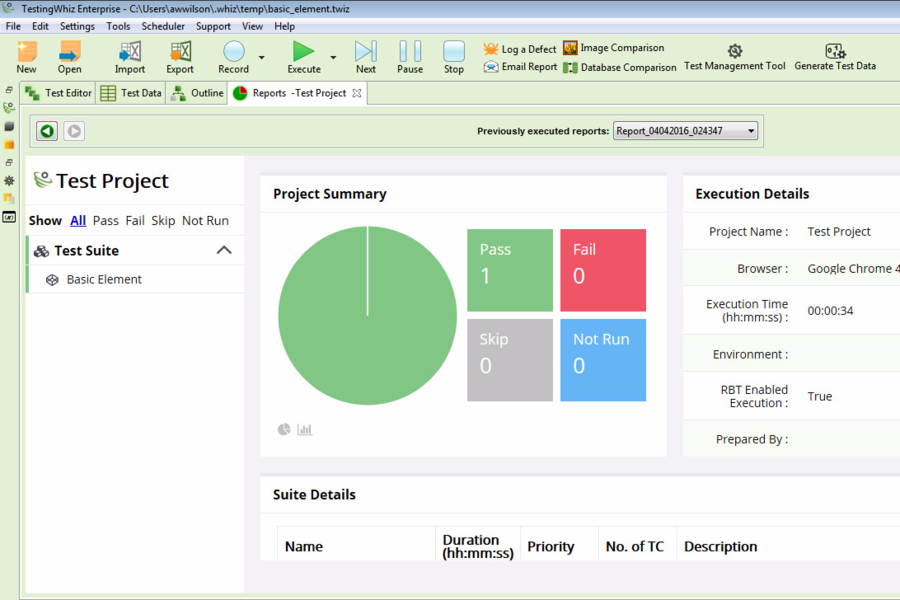900x600 pixels.
Task: Click the Google Chrome browser value
Action: point(854,269)
